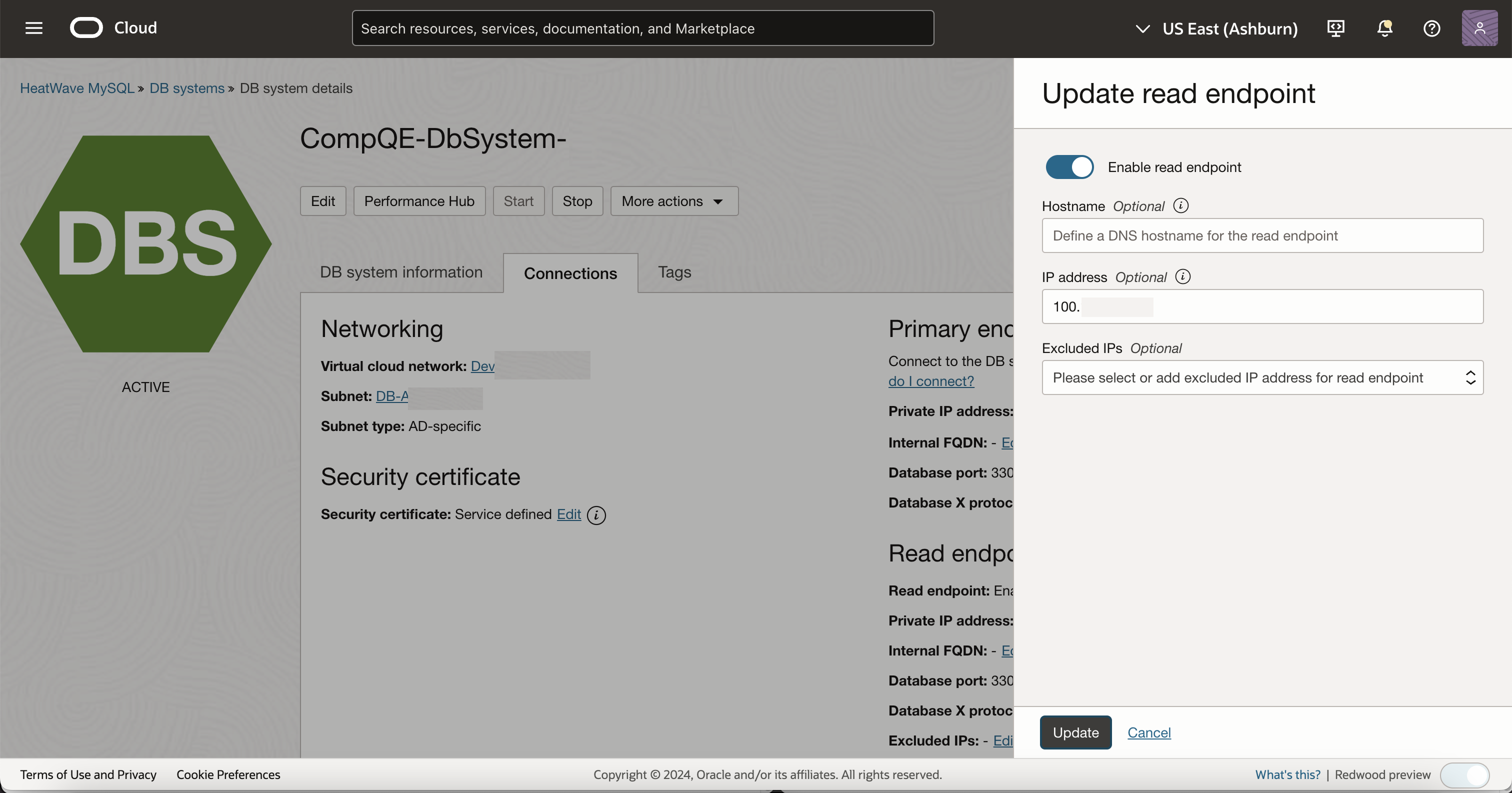
Task: Edit the security certificate
Action: tap(568, 514)
